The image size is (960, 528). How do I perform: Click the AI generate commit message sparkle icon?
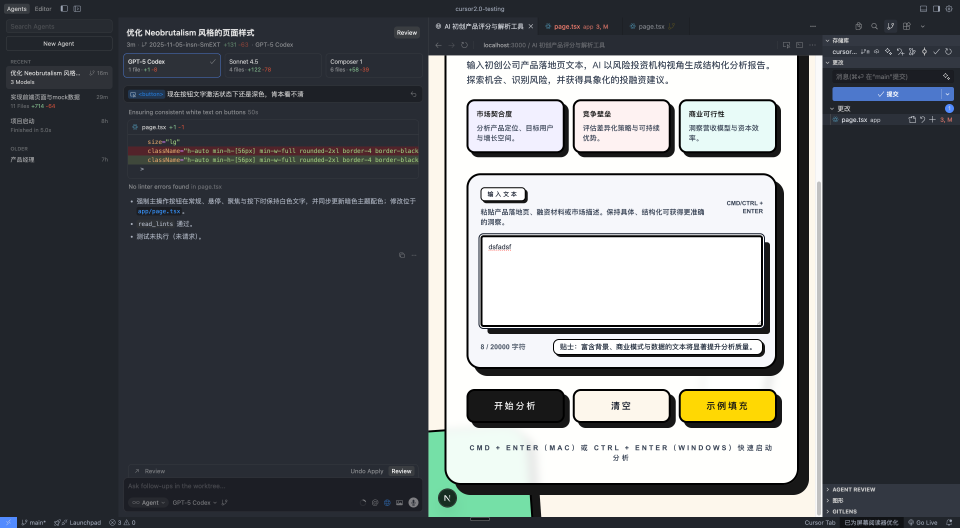coord(945,76)
